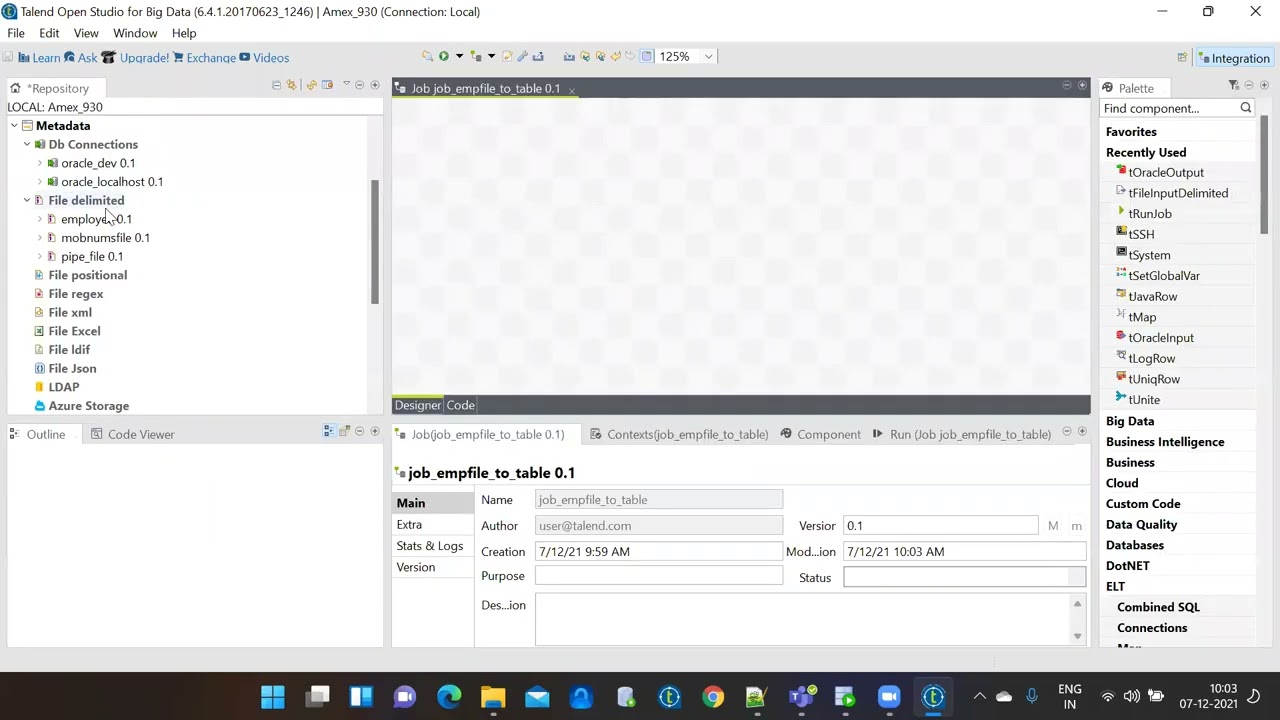The height and width of the screenshot is (720, 1280).
Task: Select tLogRow component in palette
Action: [1151, 358]
